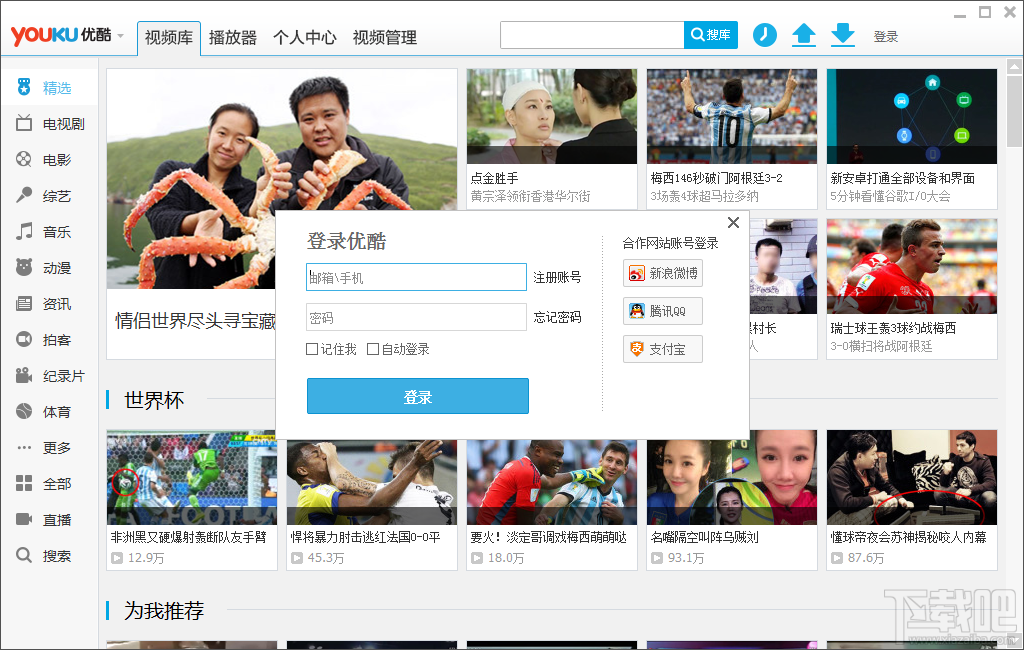
Task: Enable the 记住我 checkbox
Action: [312, 349]
